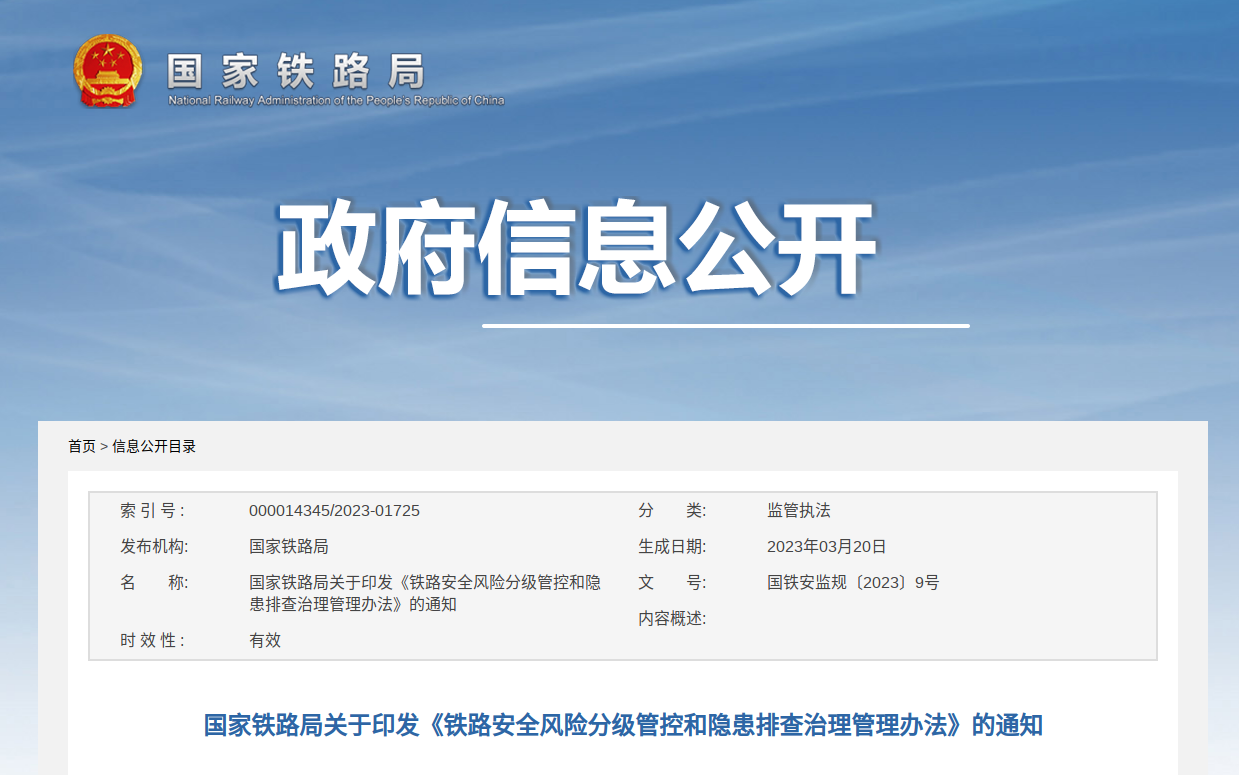Click document number 国铁安监规〔2023〕9号

[853, 583]
